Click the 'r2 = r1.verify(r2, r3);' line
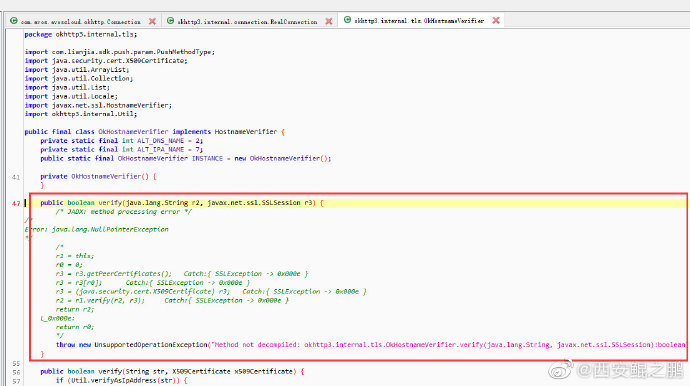 pos(172,300)
